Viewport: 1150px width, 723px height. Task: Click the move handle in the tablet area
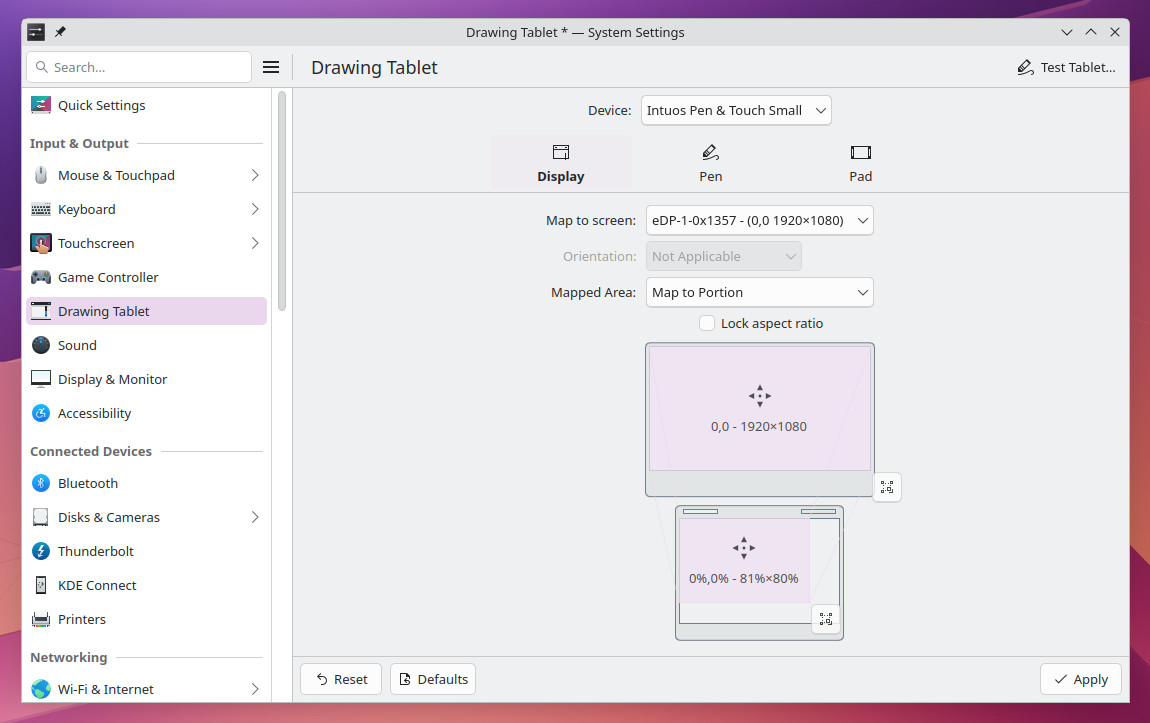point(744,548)
